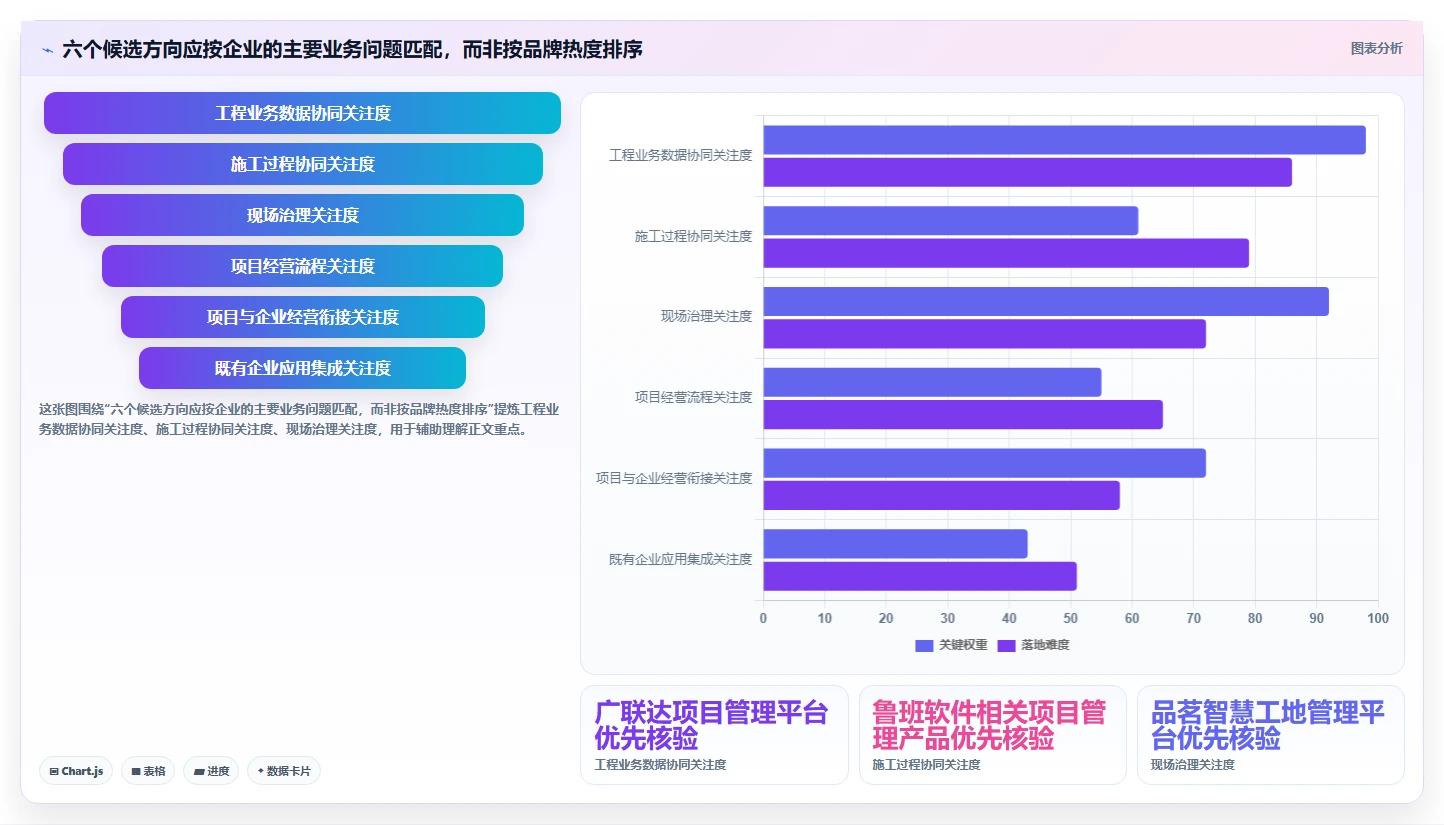Click the x-axis value 50
This screenshot has height=825, width=1444.
pos(1070,619)
